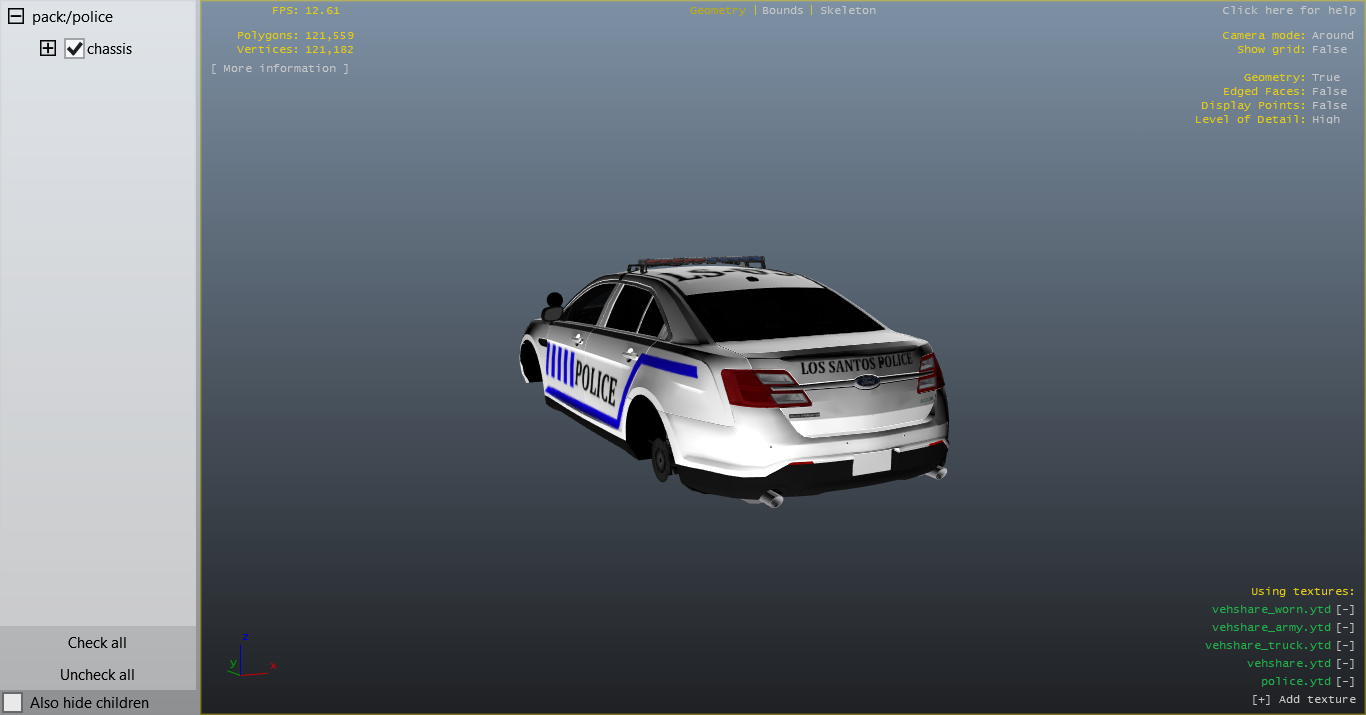The image size is (1366, 715).
Task: Change the Camera mode Around value
Action: [x=1332, y=36]
